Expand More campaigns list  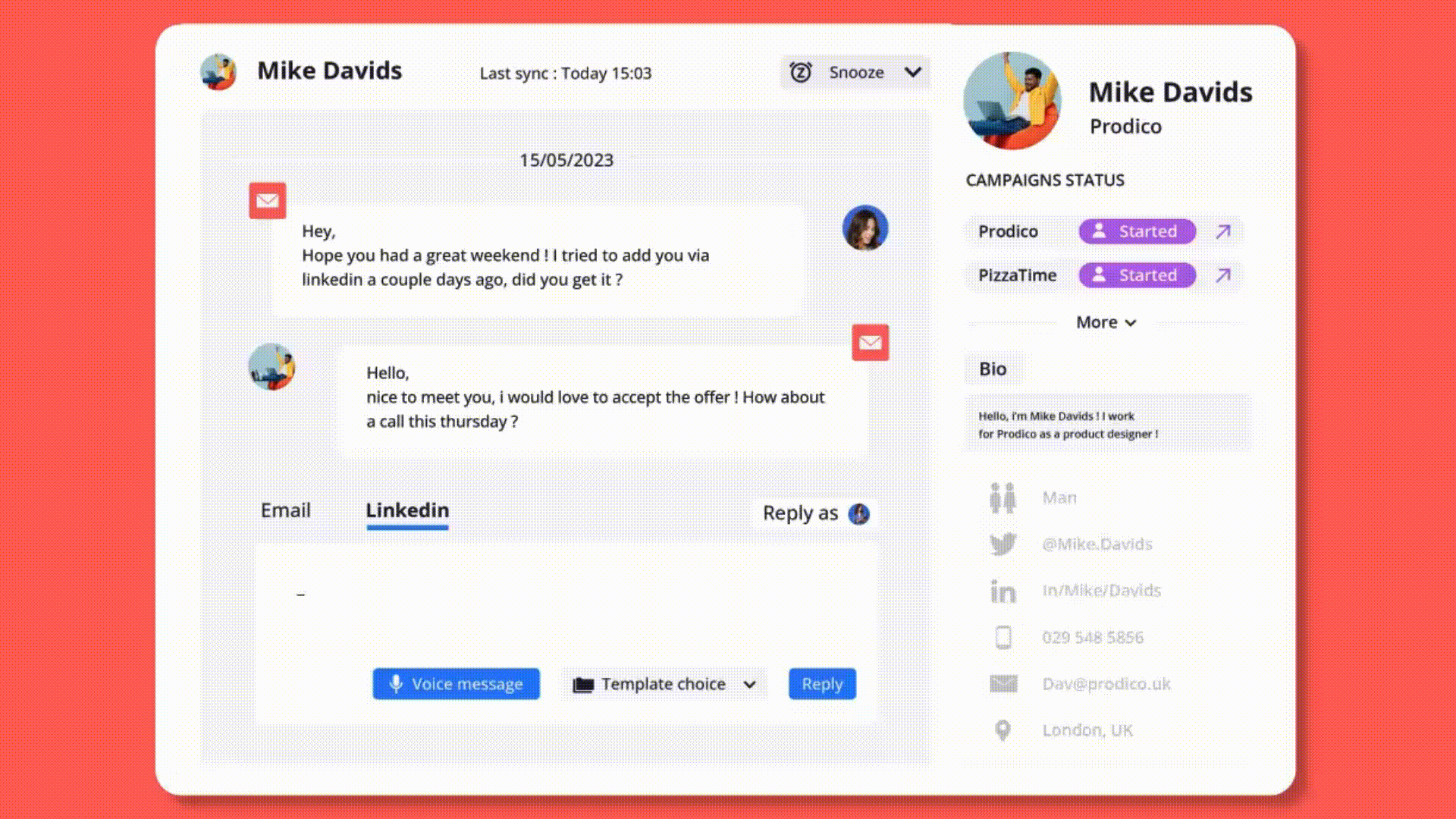point(1106,323)
